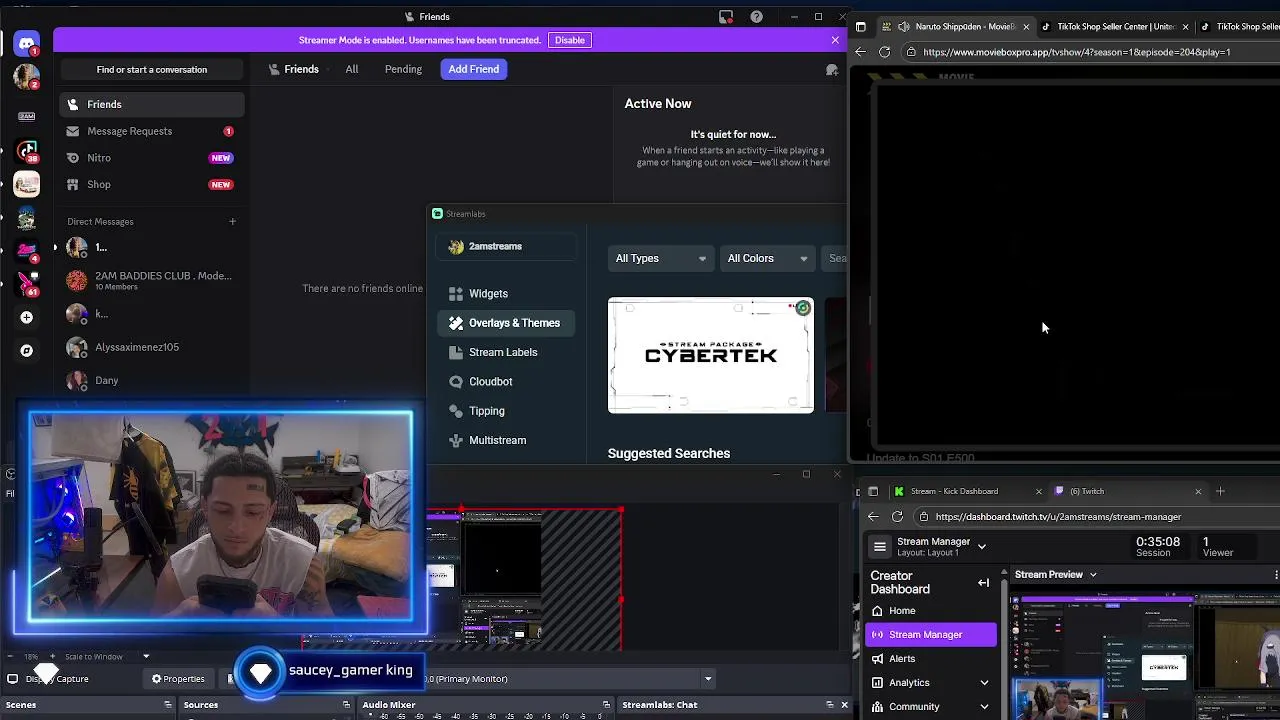Screen dimensions: 1280x720
Task: Select Stream Manager in Creator Dashboard
Action: [x=931, y=635]
